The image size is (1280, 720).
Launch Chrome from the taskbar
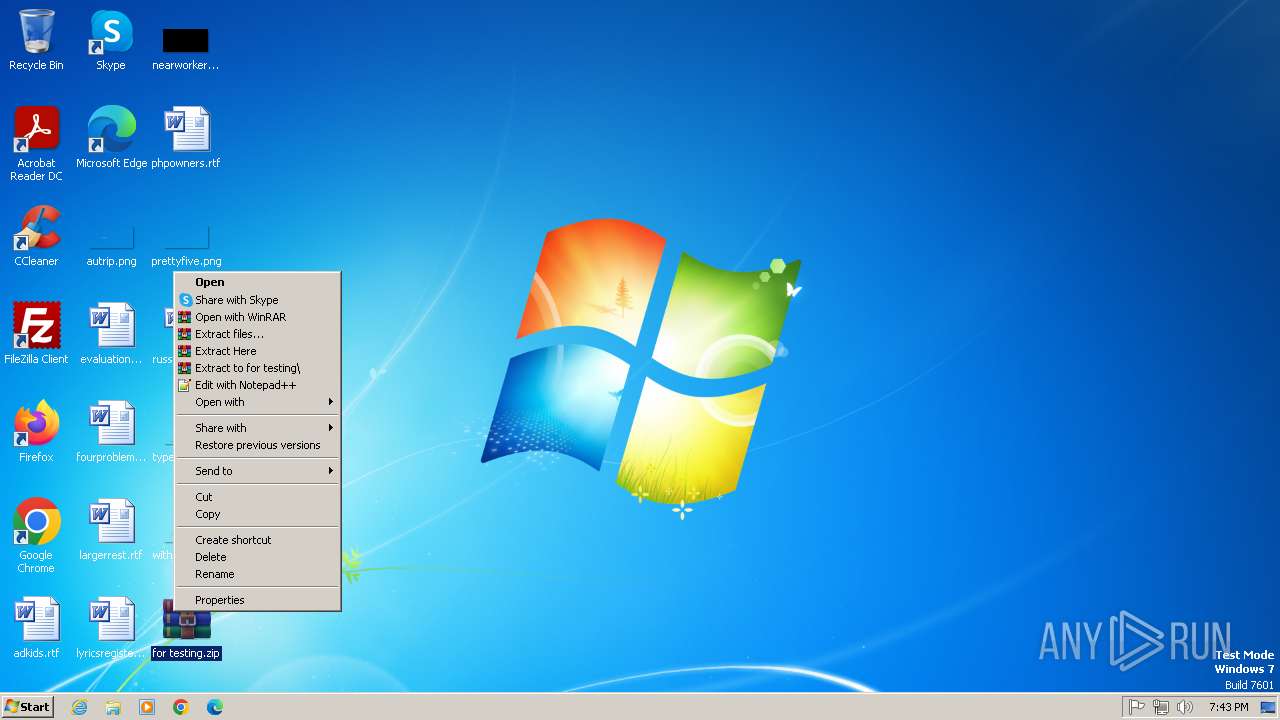click(x=181, y=707)
